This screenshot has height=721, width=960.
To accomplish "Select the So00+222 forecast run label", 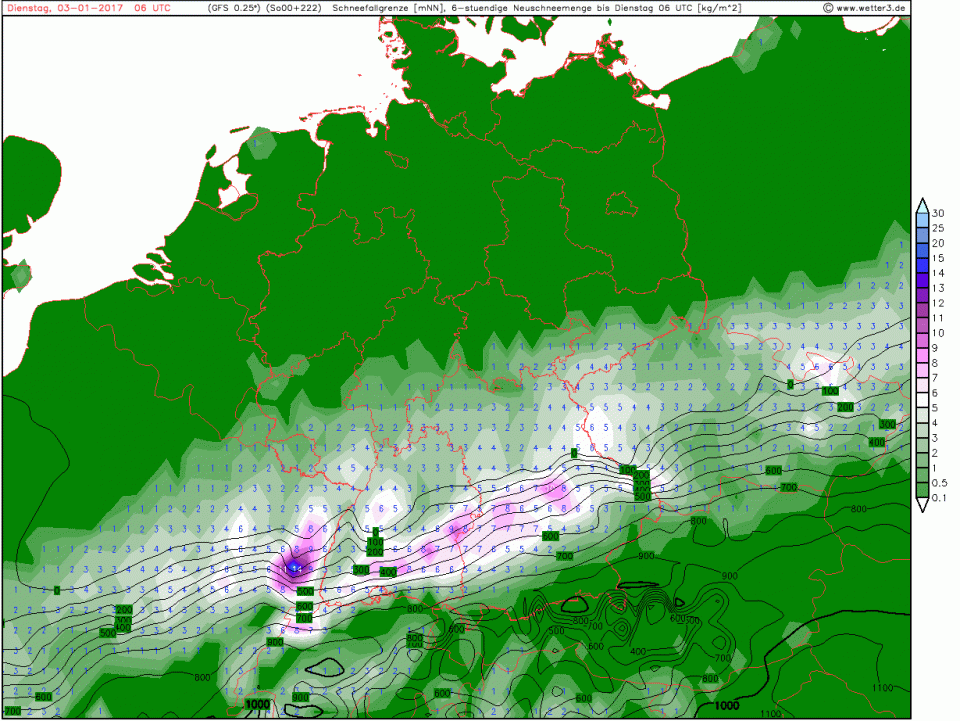I will (x=294, y=8).
